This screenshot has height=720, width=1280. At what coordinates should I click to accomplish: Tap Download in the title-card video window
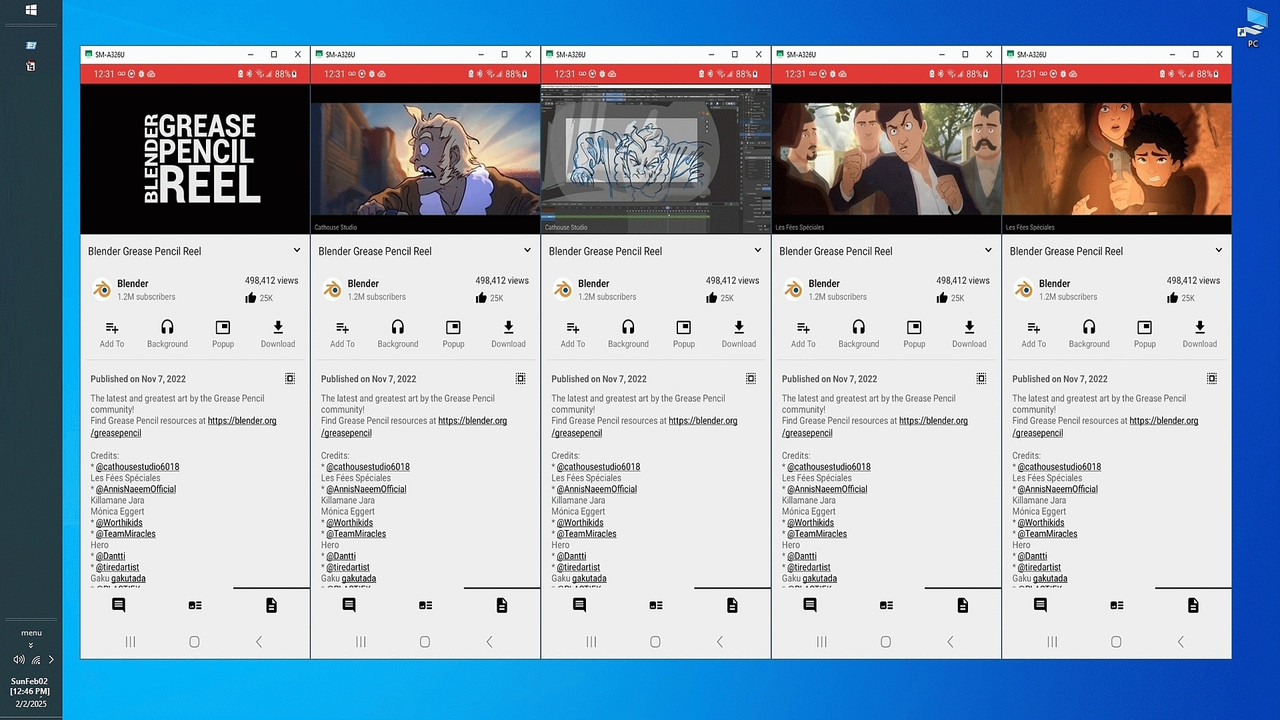coord(278,334)
